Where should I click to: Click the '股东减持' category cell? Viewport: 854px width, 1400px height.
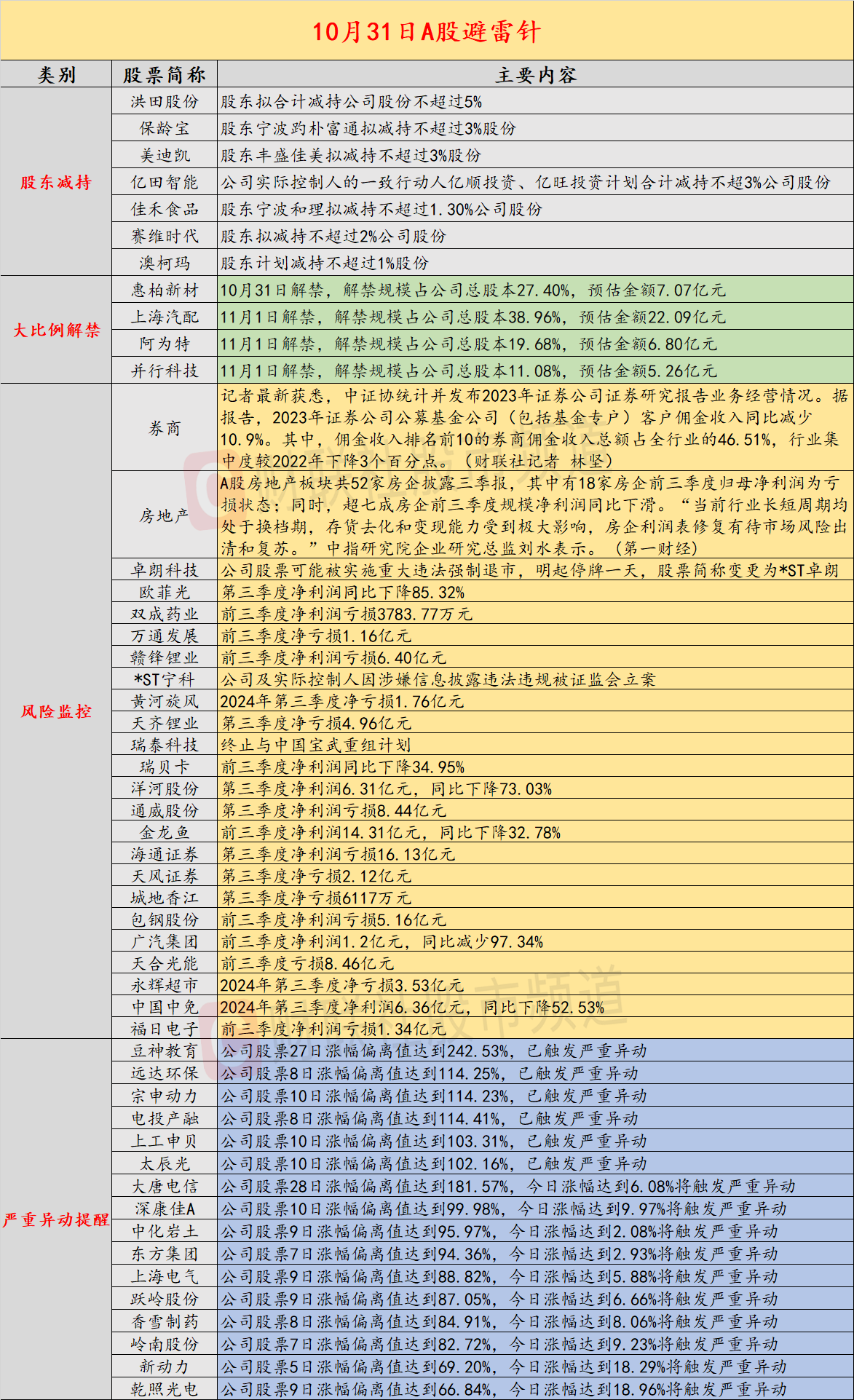click(x=56, y=182)
